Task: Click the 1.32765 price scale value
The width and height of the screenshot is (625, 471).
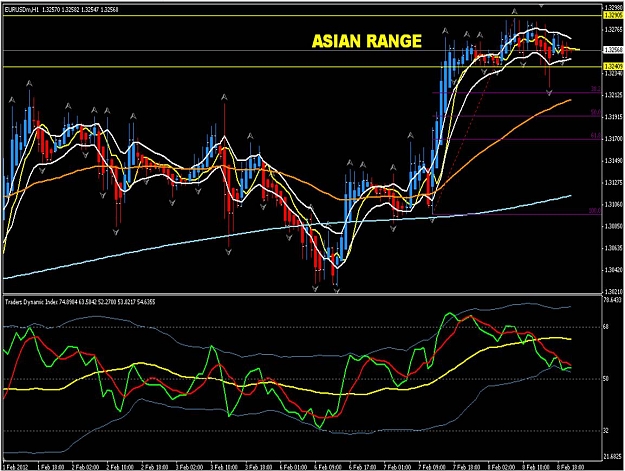Action: tap(613, 29)
